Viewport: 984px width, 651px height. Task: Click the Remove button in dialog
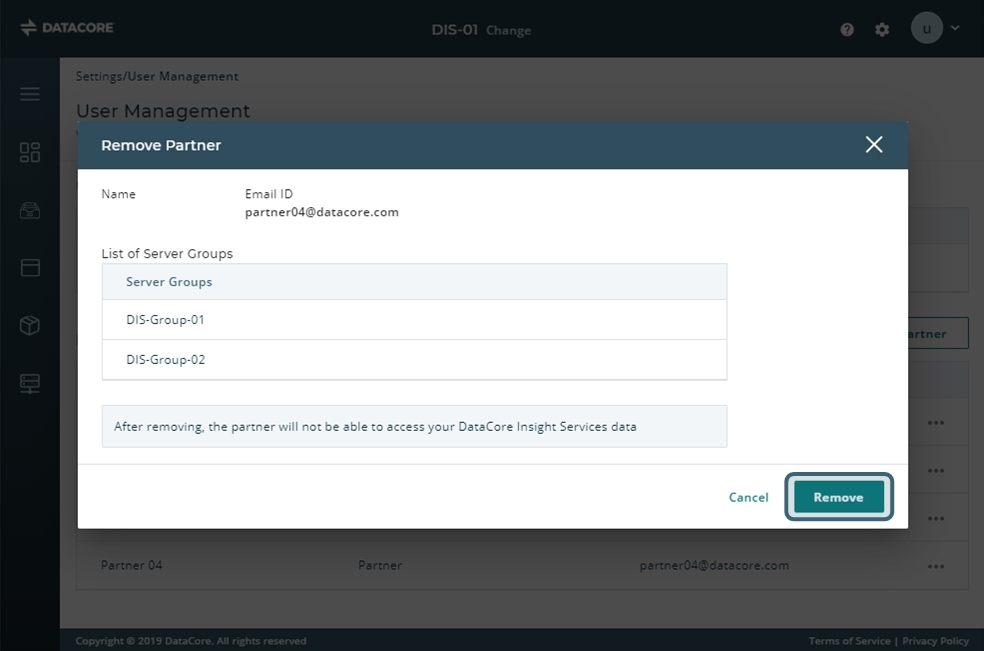(838, 497)
